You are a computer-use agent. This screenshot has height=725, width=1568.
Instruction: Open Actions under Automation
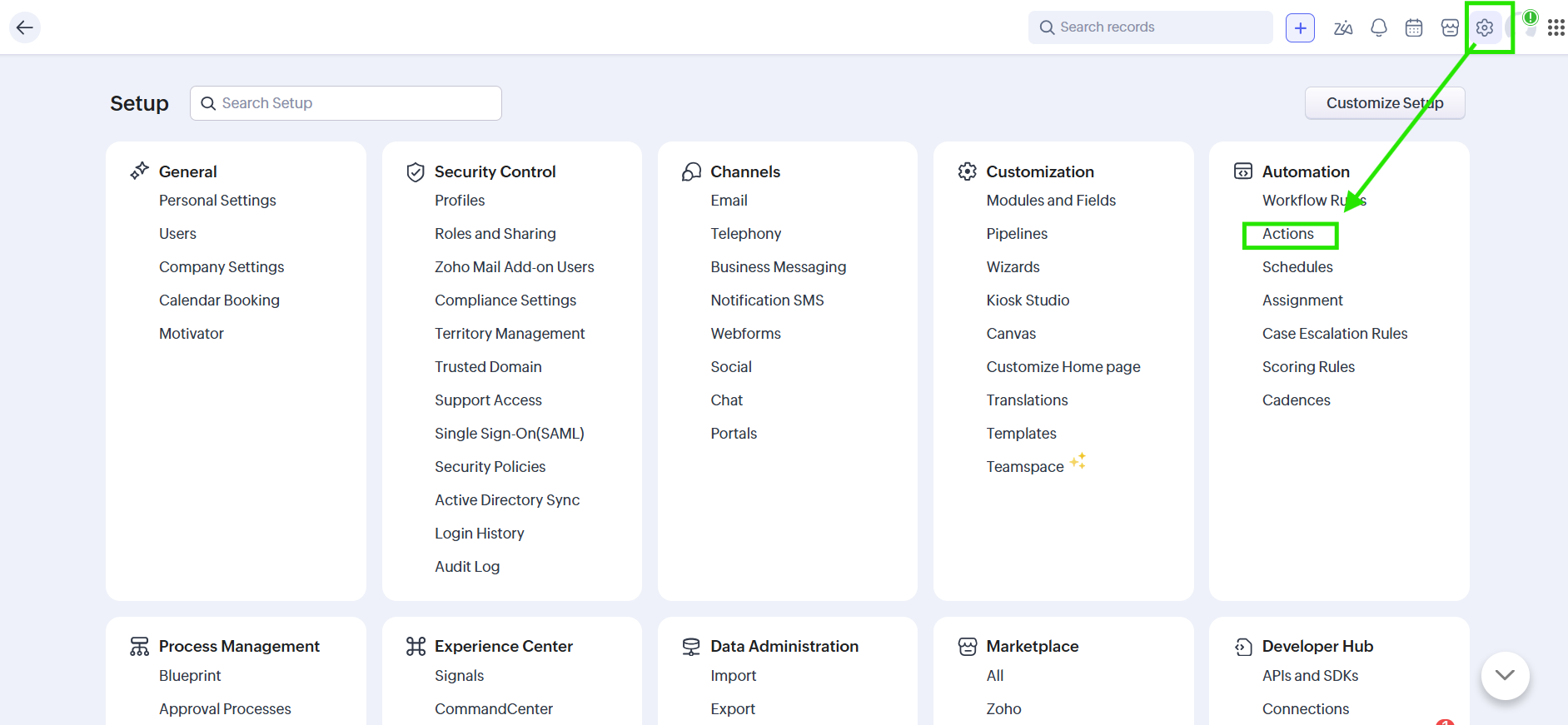[x=1287, y=234]
